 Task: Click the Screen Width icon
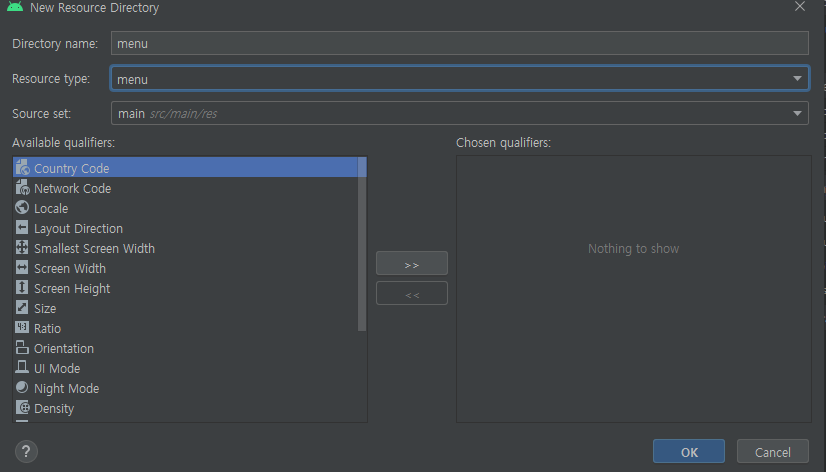pyautogui.click(x=22, y=268)
